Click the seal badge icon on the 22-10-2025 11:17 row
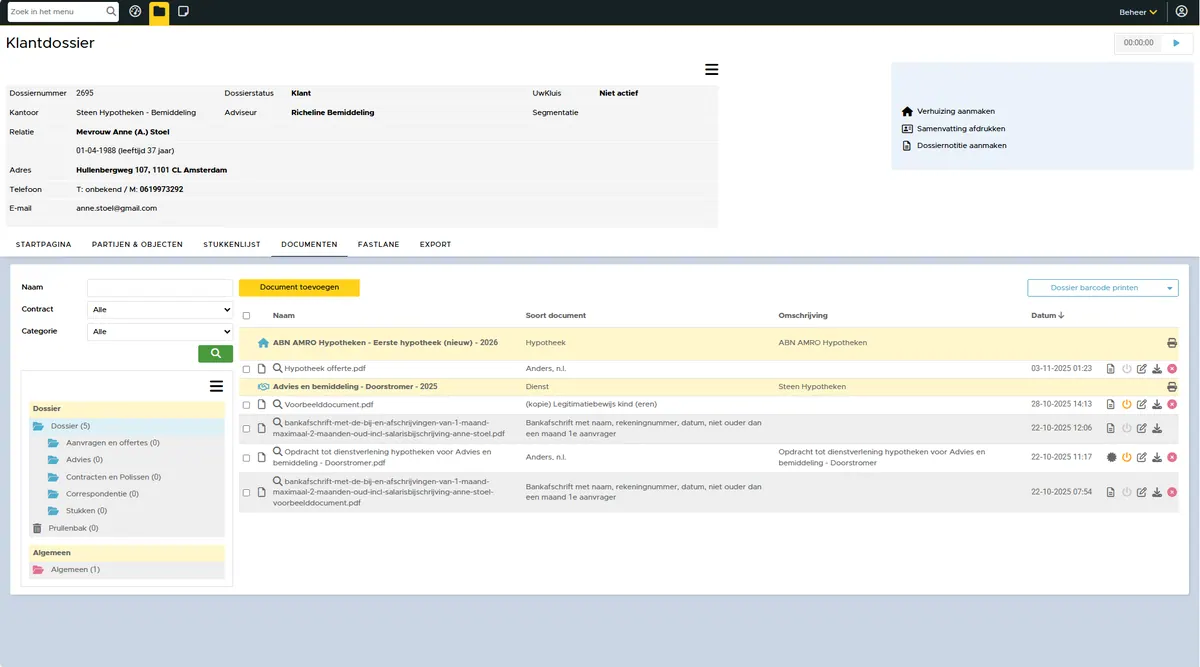This screenshot has width=1200, height=667. pos(1111,458)
